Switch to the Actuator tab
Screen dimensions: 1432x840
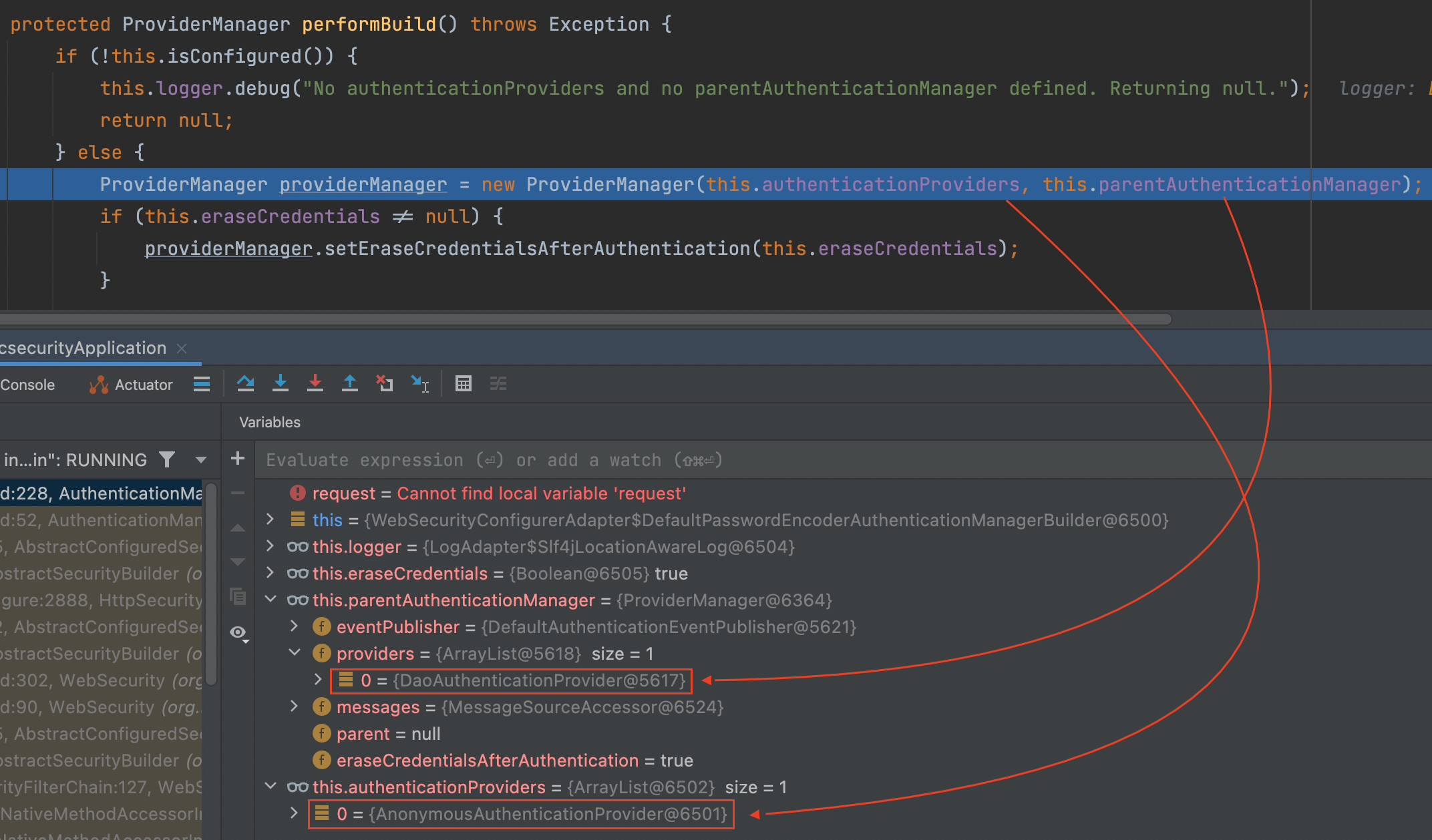coord(132,385)
